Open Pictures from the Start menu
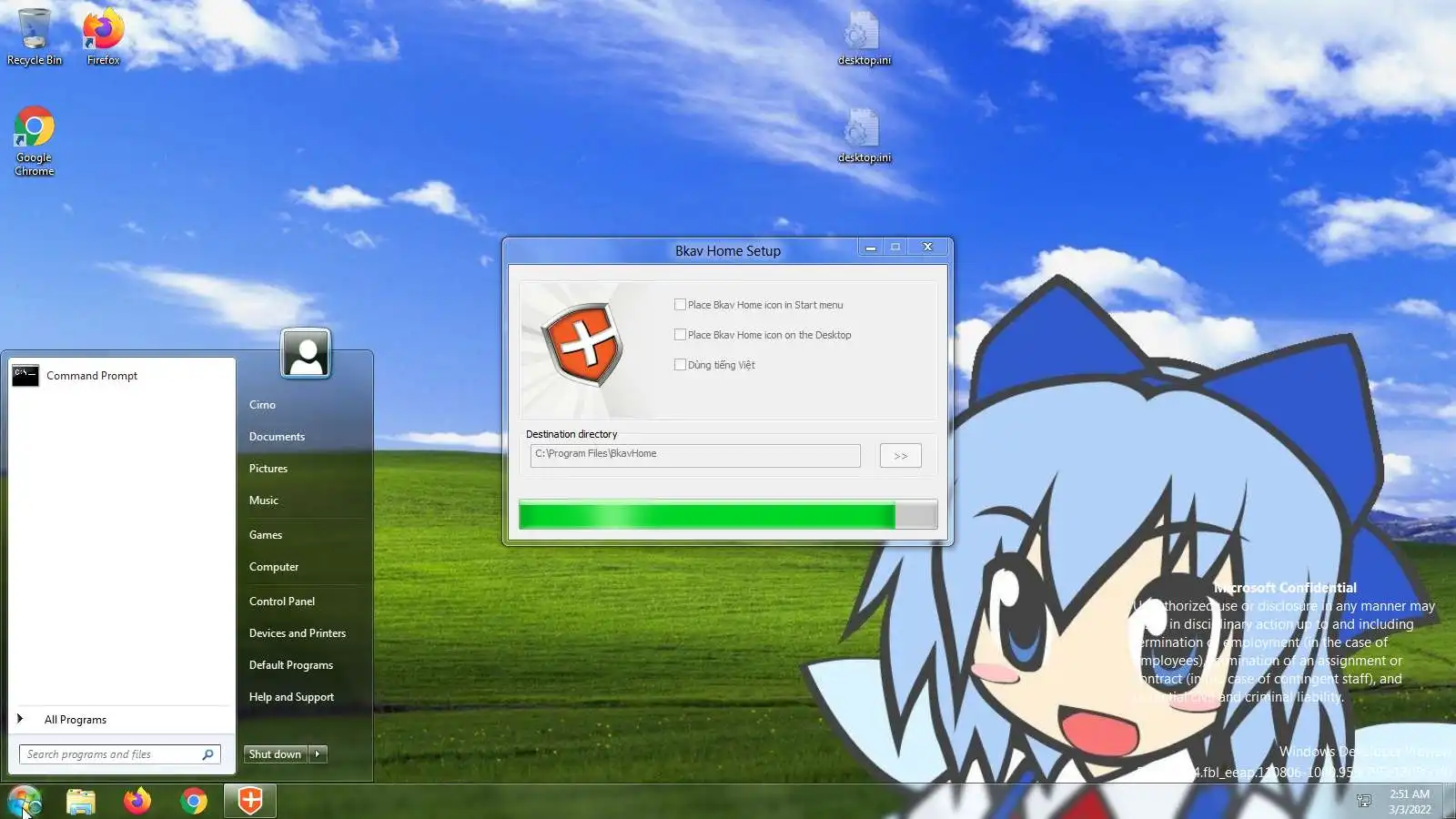Viewport: 1456px width, 819px height. point(268,469)
